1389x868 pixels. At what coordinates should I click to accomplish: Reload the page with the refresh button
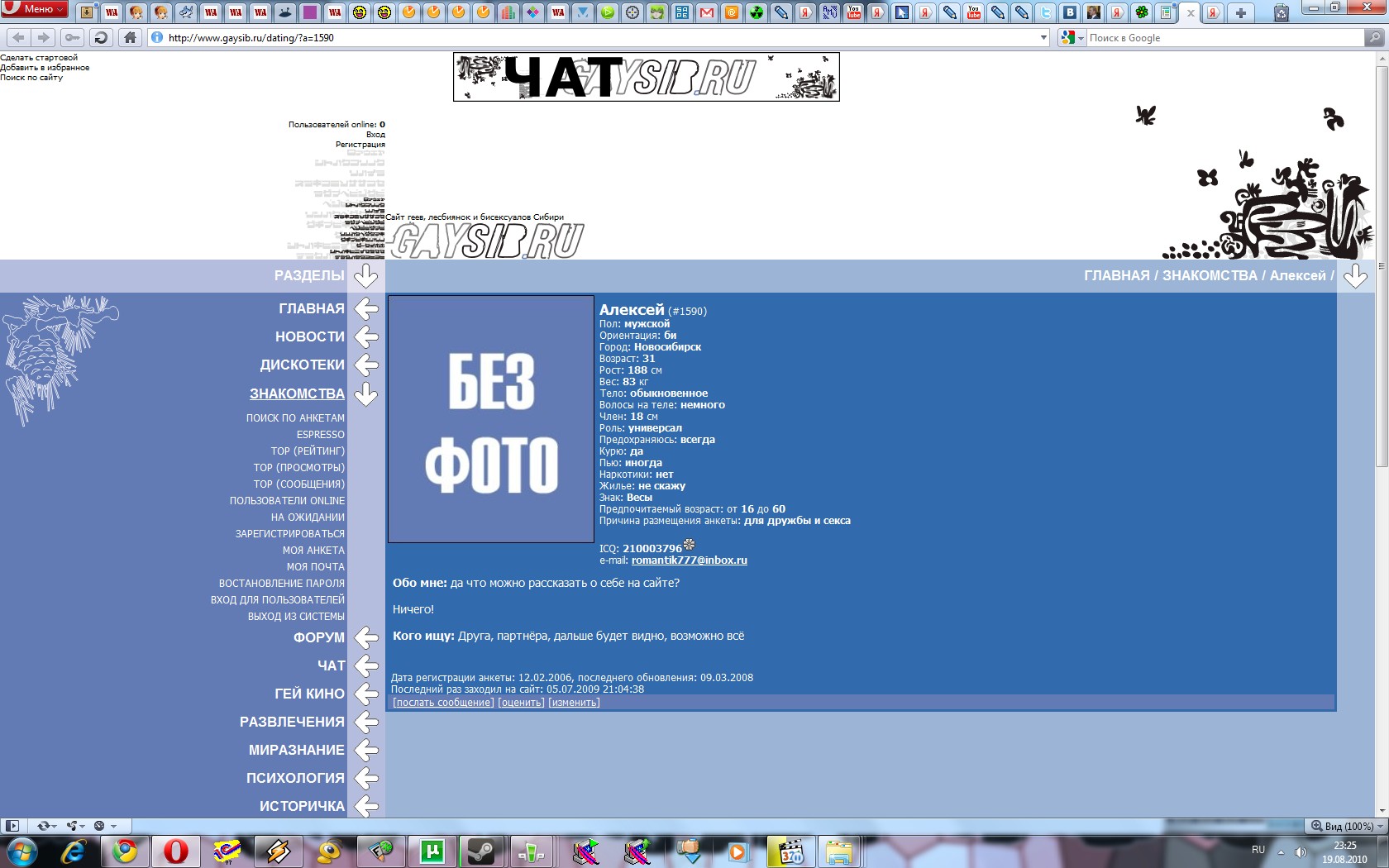pos(101,37)
